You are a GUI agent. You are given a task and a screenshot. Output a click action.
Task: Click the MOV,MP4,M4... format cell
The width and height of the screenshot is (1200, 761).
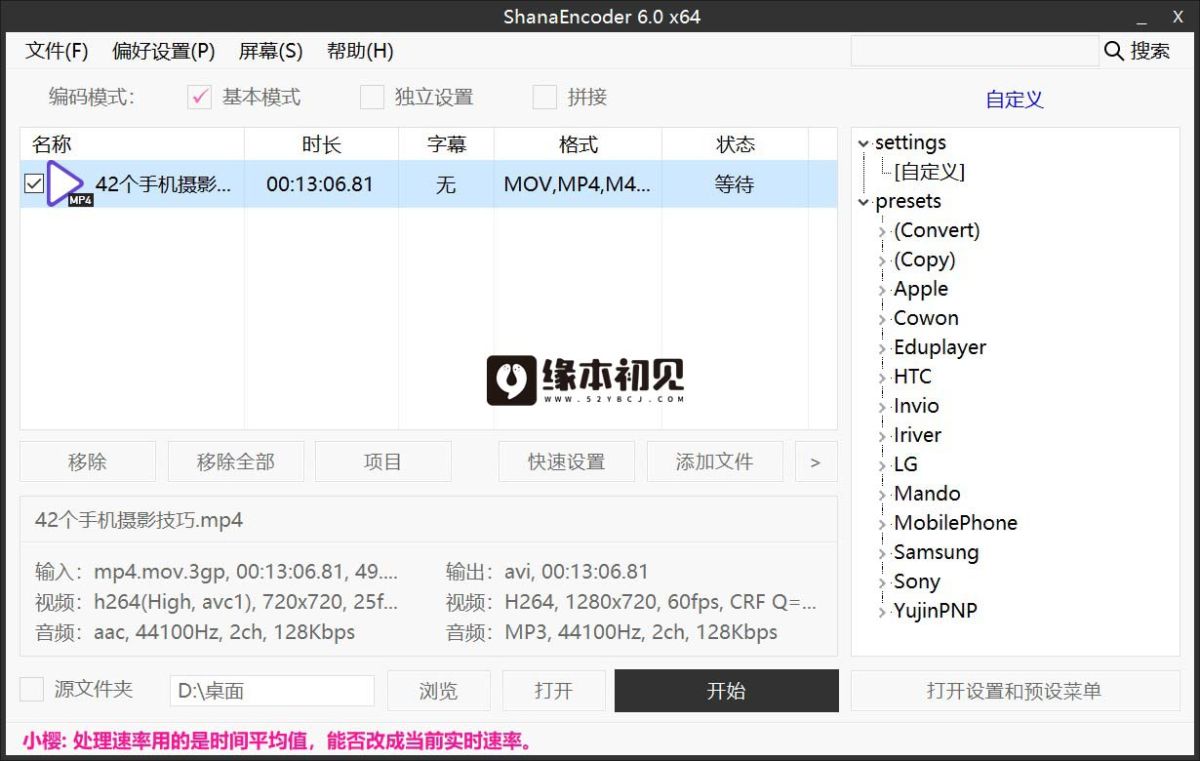[578, 185]
